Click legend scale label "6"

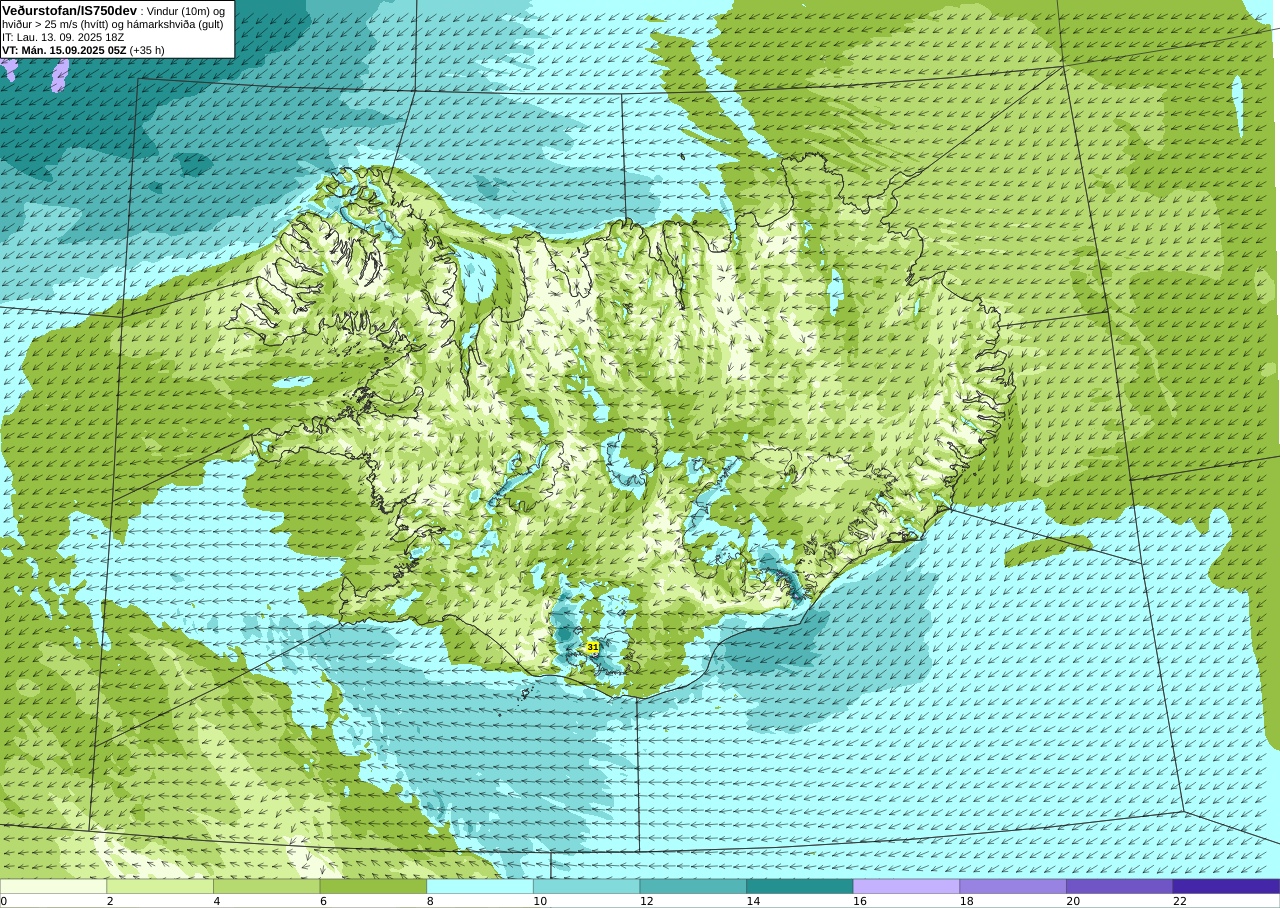[323, 901]
